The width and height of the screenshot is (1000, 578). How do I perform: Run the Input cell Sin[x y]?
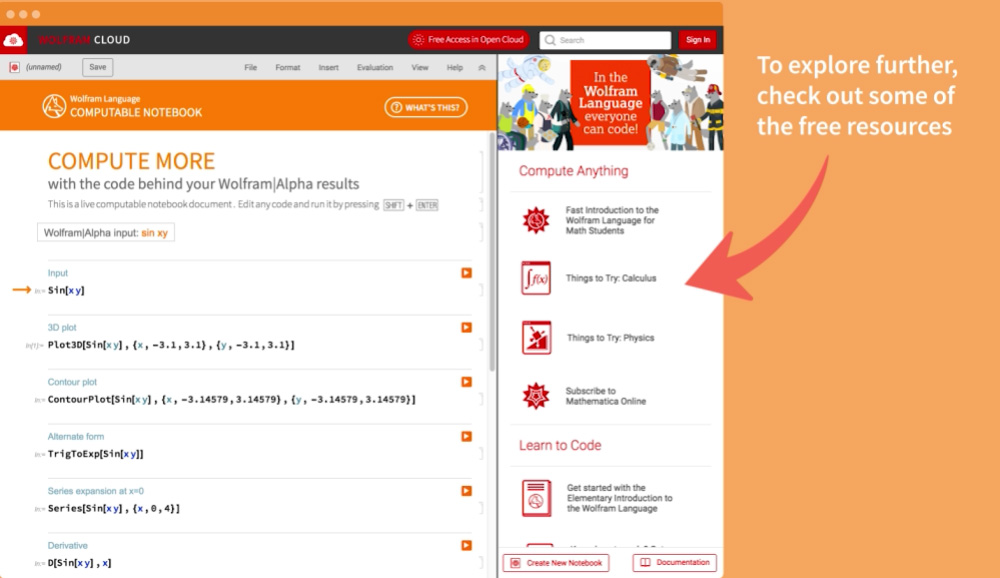(466, 273)
